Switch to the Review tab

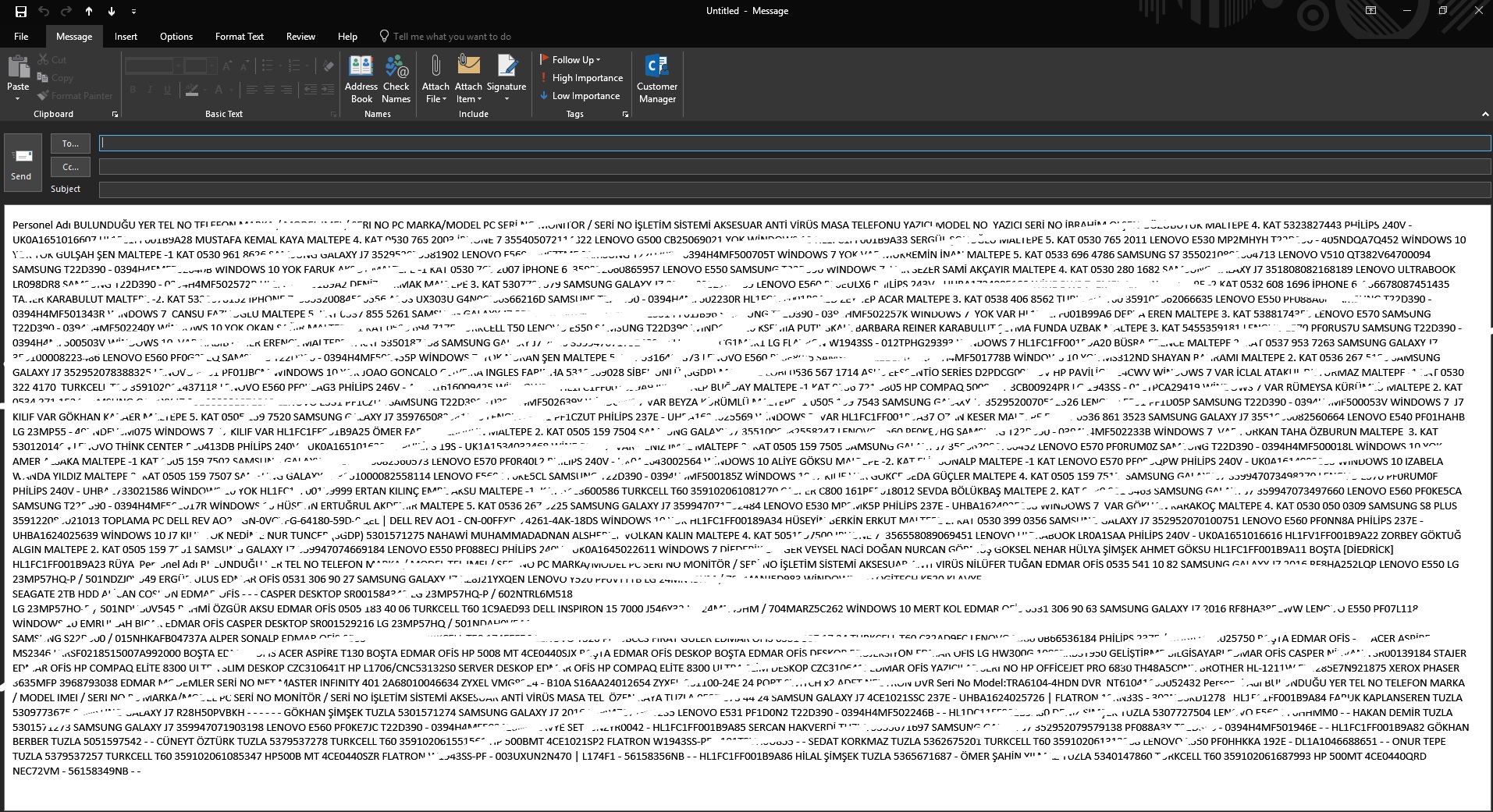pos(300,37)
